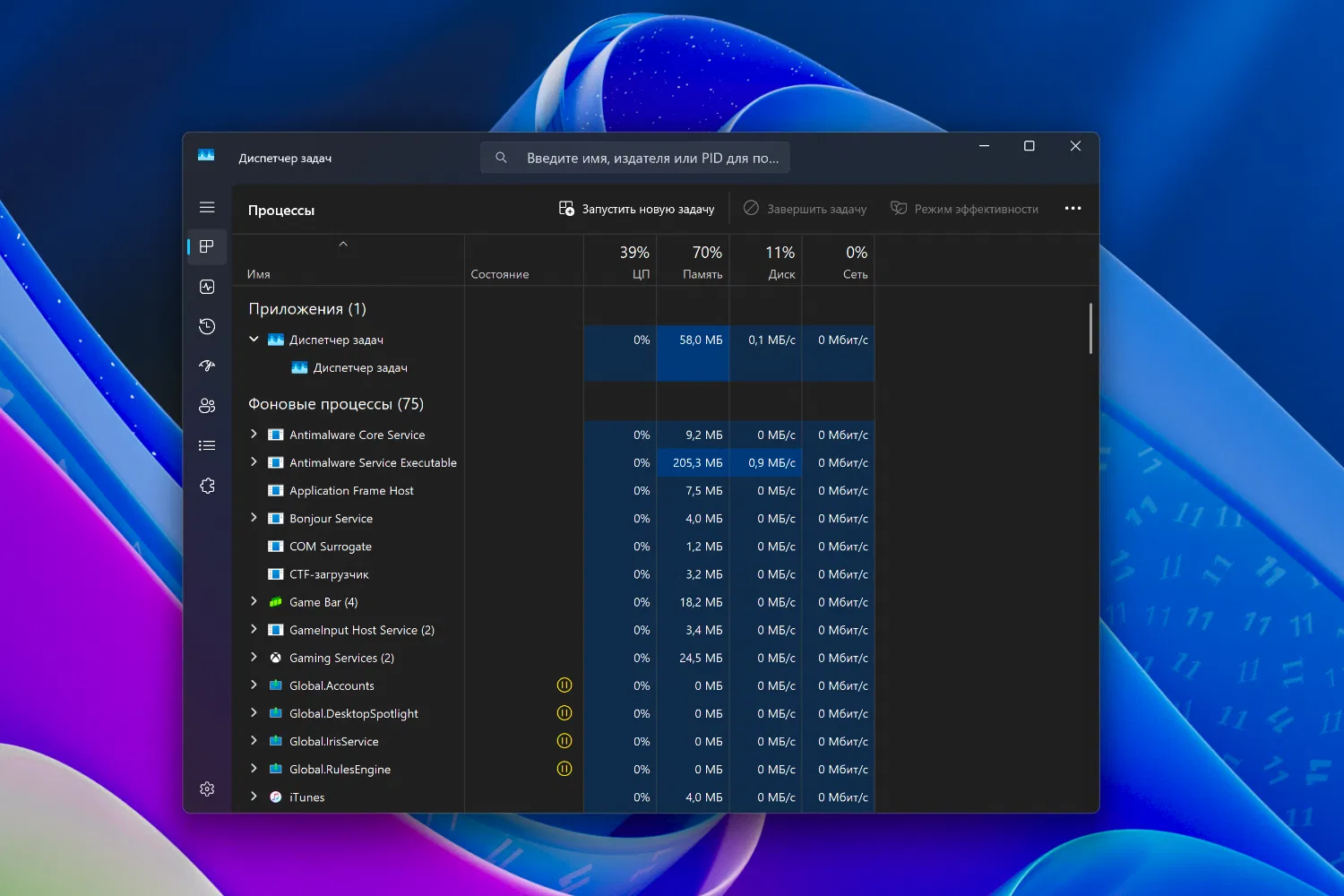
Task: Sort by the ЦП 39% column header
Action: 620,261
